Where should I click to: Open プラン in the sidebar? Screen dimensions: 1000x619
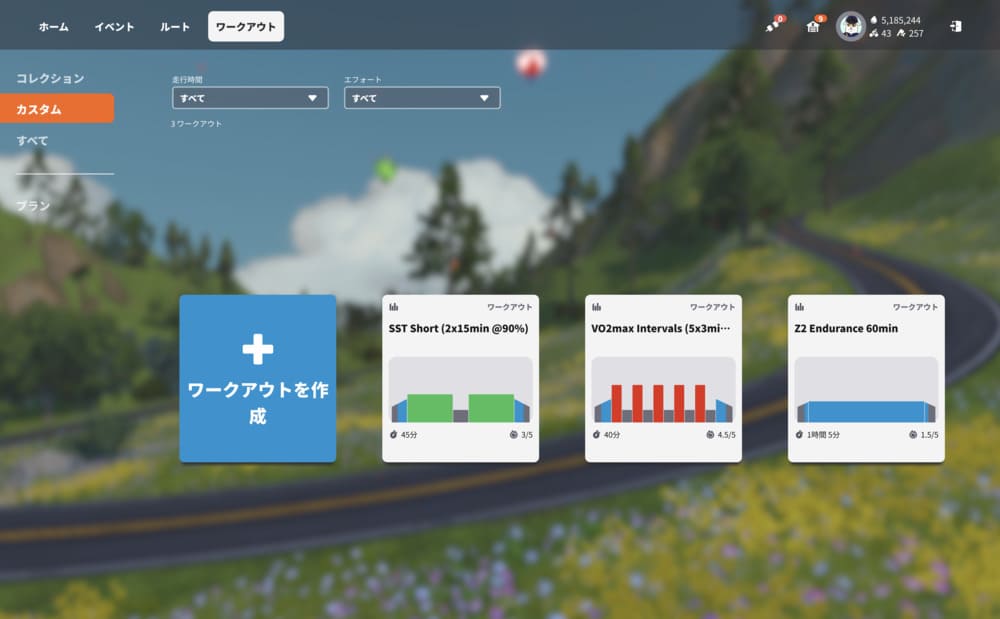(33, 206)
